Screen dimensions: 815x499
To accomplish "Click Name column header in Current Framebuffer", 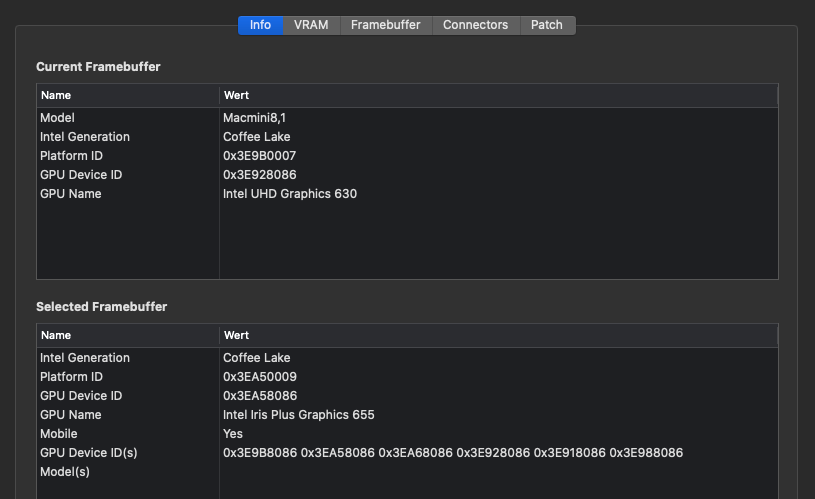I will (x=127, y=96).
